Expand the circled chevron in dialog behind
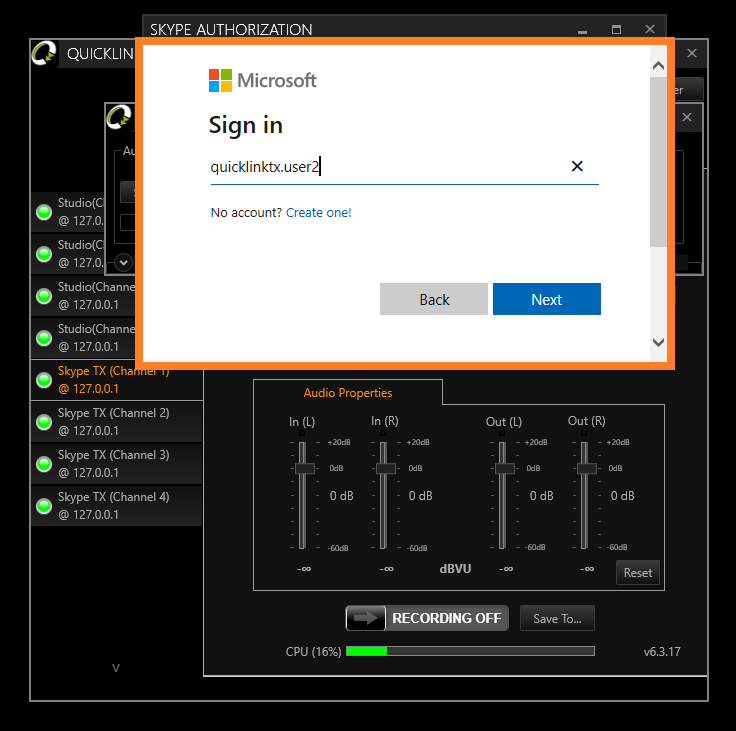736x731 pixels. click(x=123, y=262)
